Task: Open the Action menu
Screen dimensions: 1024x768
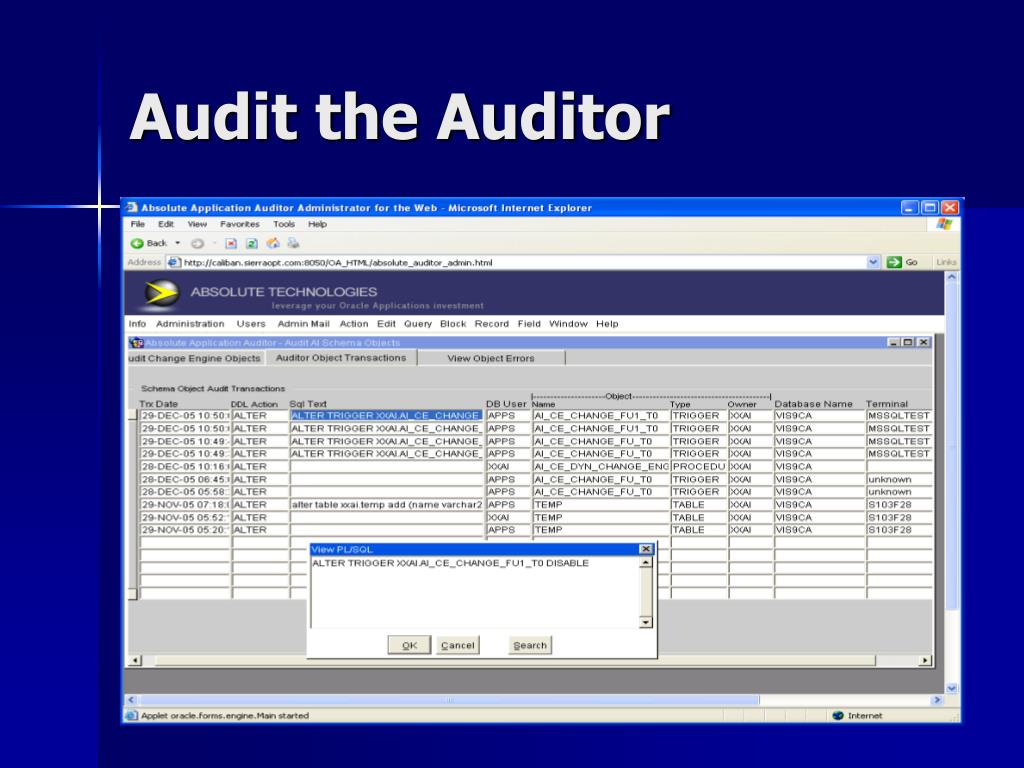Action: click(353, 324)
